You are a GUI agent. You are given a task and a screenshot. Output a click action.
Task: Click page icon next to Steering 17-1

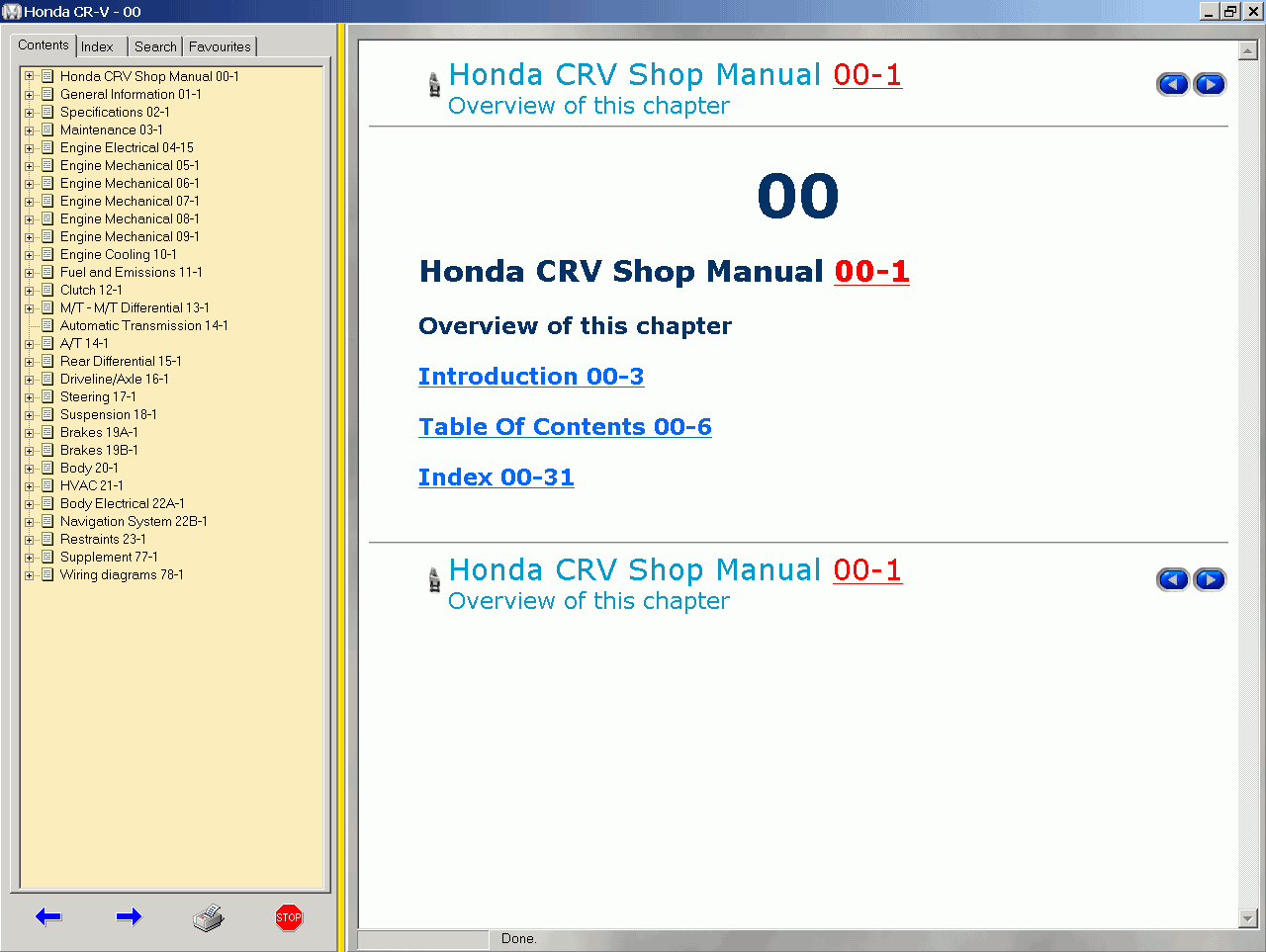coord(46,396)
